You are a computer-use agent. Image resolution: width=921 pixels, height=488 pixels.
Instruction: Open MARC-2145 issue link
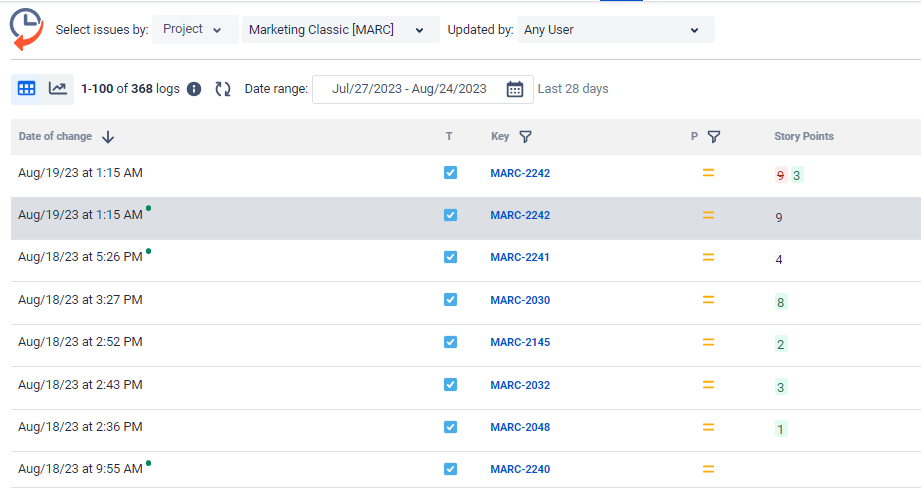pos(520,342)
